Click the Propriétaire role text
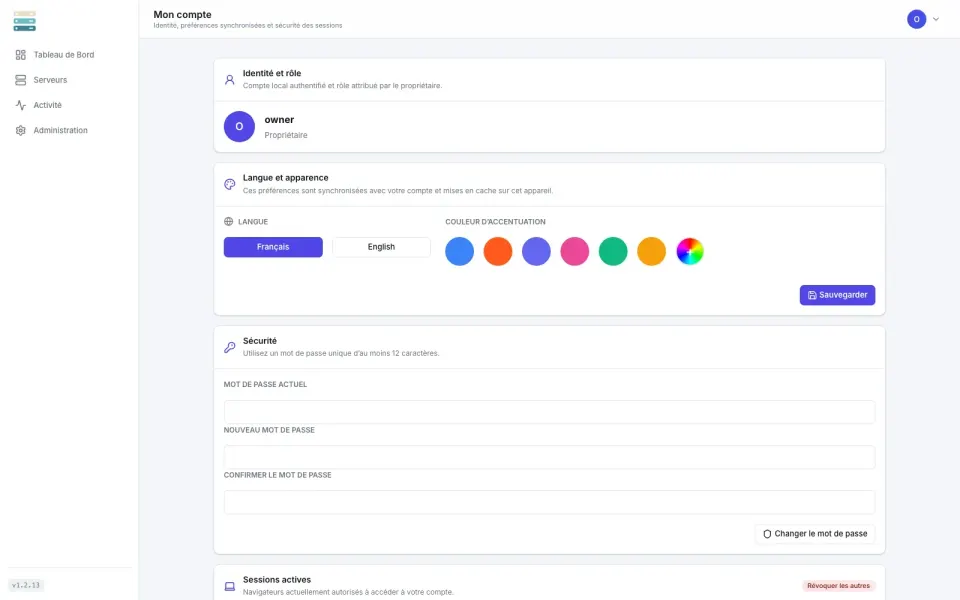This screenshot has width=960, height=600. (286, 135)
